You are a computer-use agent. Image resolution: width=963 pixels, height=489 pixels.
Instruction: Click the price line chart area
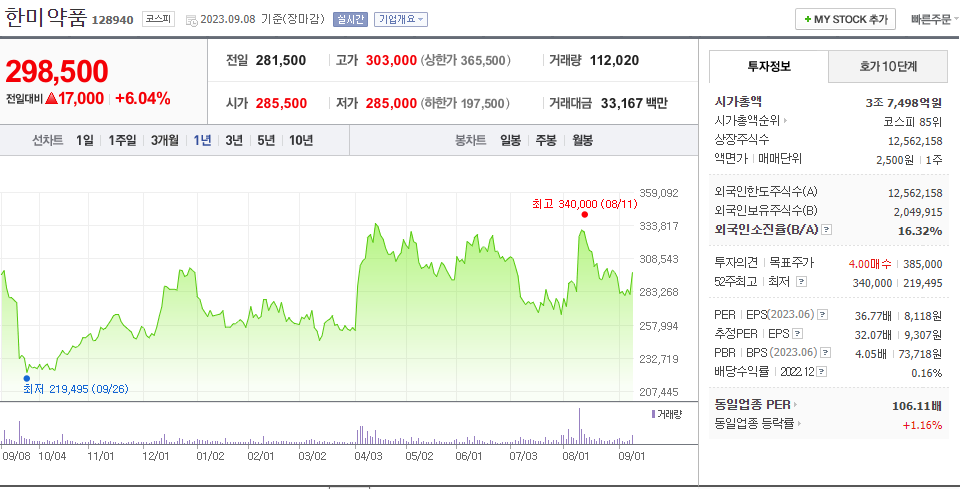(317, 295)
